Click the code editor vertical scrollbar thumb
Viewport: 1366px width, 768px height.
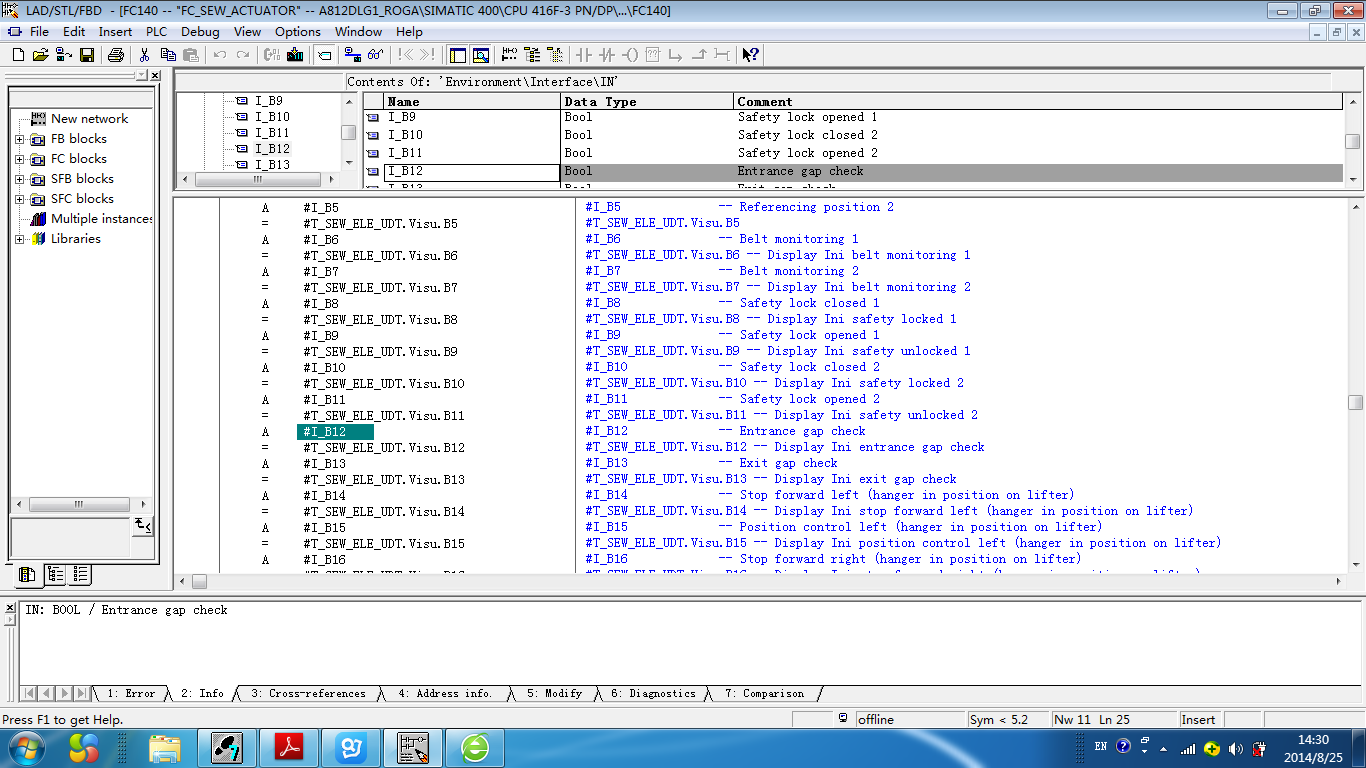point(1355,402)
